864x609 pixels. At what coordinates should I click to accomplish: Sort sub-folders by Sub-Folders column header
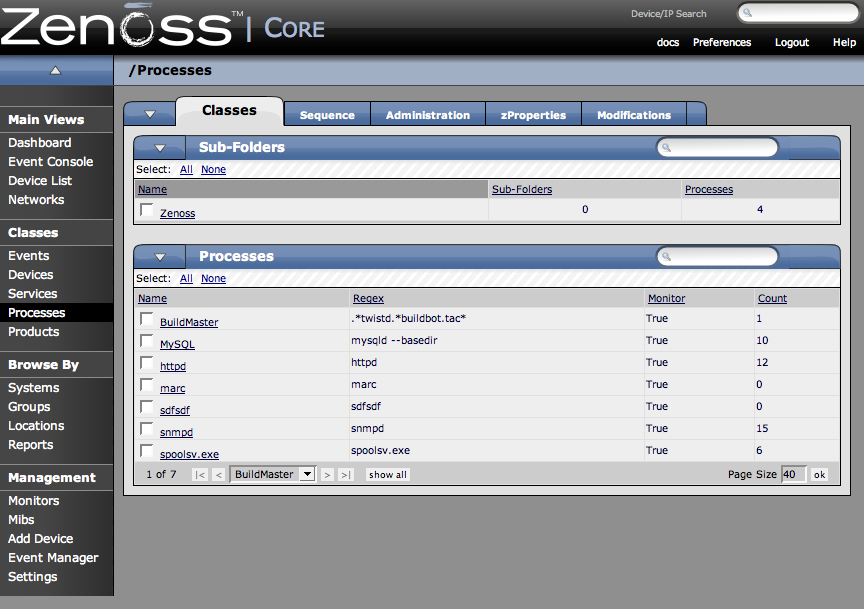point(522,190)
